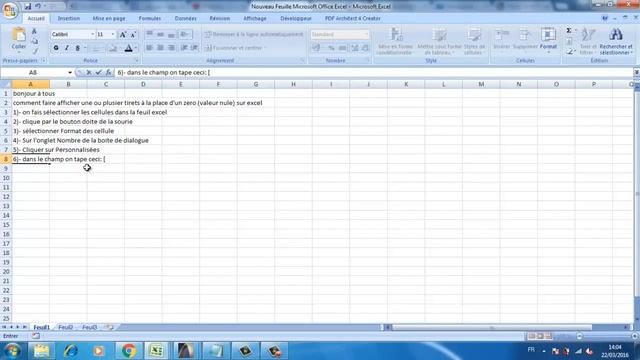
Task: Click the formula bar text field
Action: [x=373, y=73]
